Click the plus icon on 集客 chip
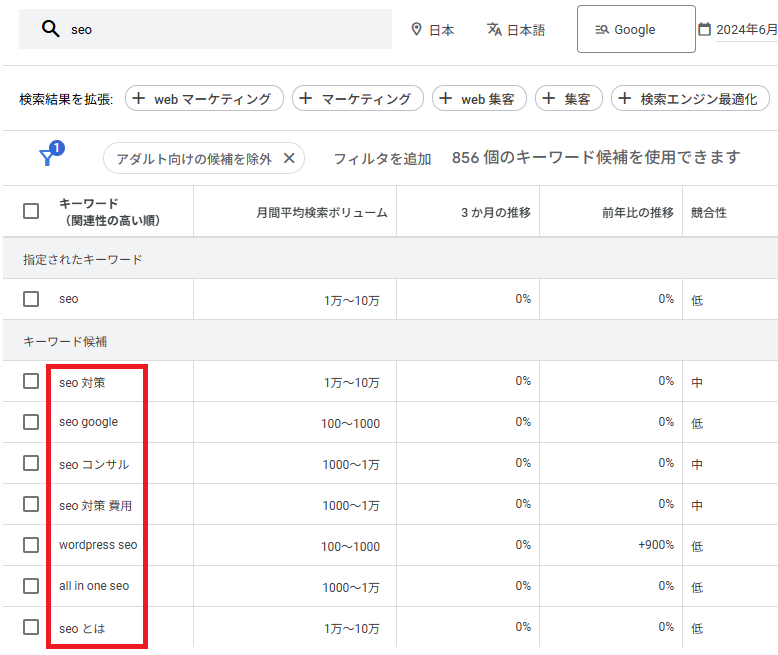The width and height of the screenshot is (778, 655). (548, 98)
